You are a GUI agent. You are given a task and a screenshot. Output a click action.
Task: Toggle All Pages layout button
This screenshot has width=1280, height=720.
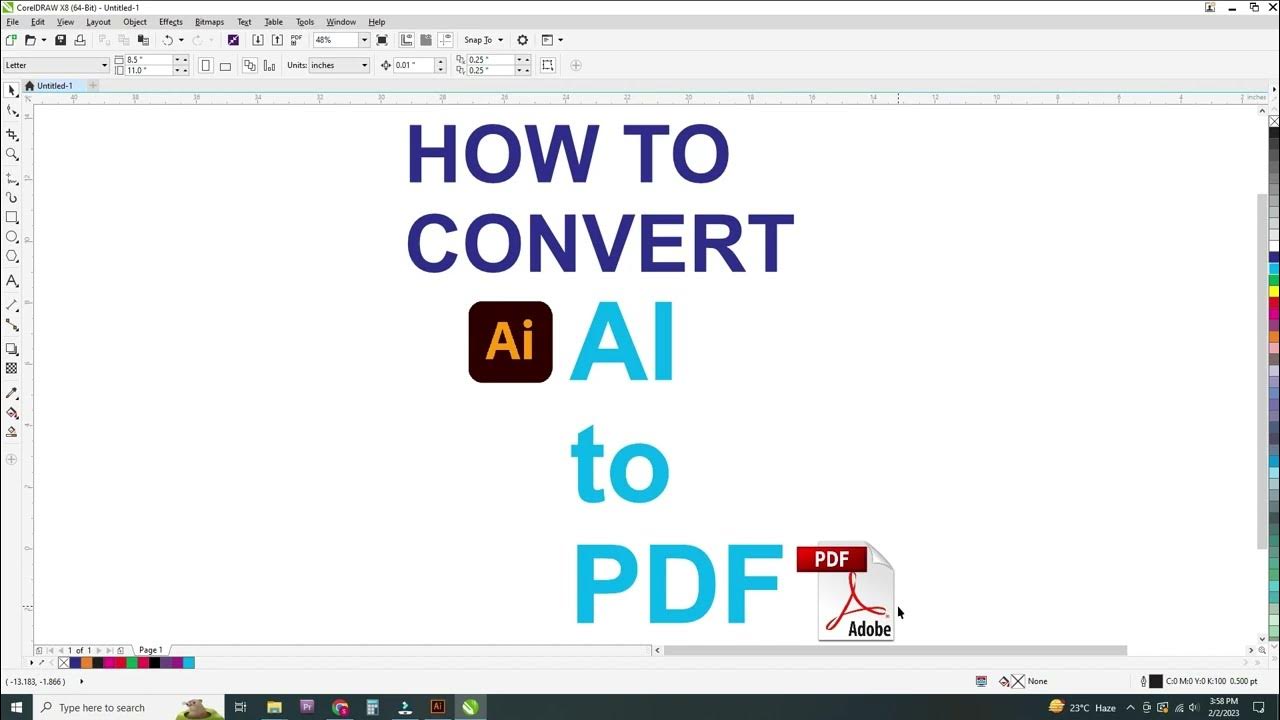click(250, 65)
